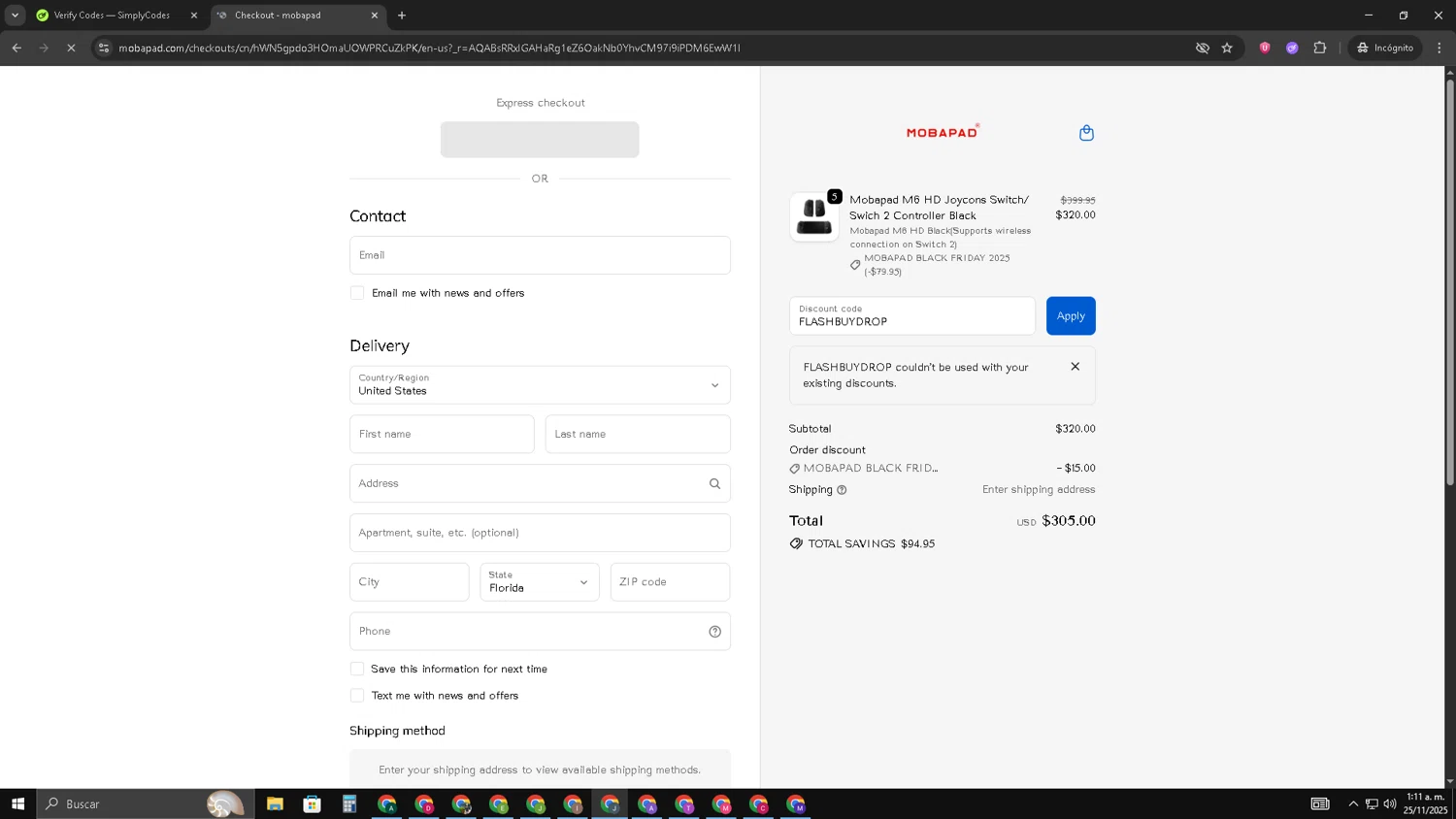Focus the Phone field

coord(540,632)
